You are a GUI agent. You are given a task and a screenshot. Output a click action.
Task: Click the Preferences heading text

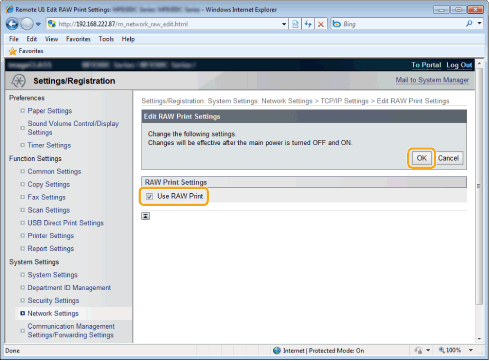(x=27, y=98)
